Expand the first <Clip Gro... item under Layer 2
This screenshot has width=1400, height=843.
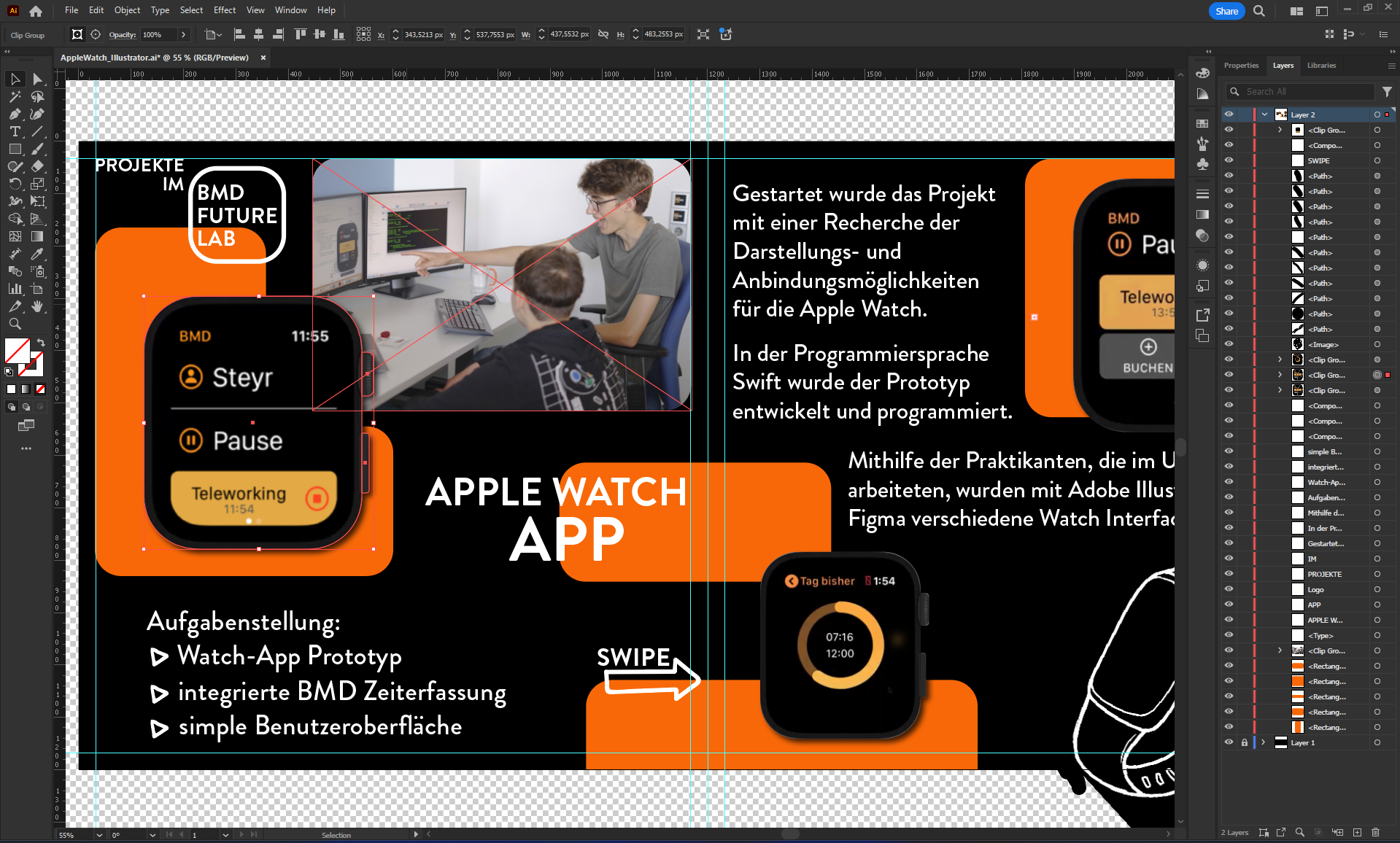click(1280, 130)
